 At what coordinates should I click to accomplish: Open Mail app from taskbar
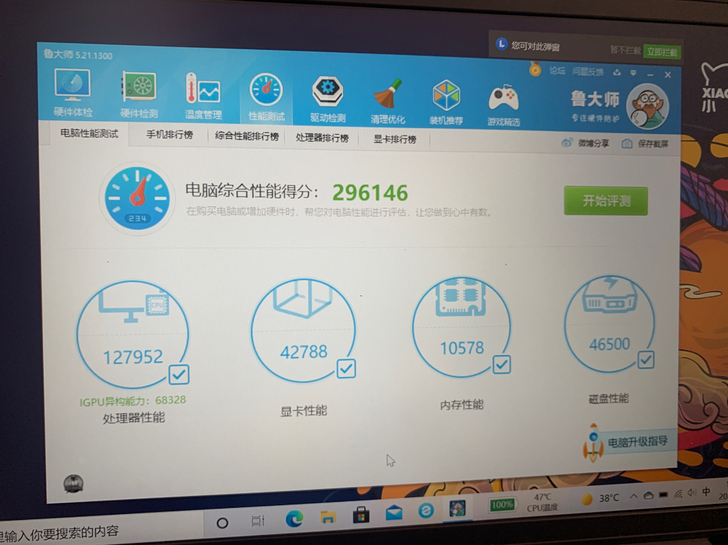[x=394, y=513]
